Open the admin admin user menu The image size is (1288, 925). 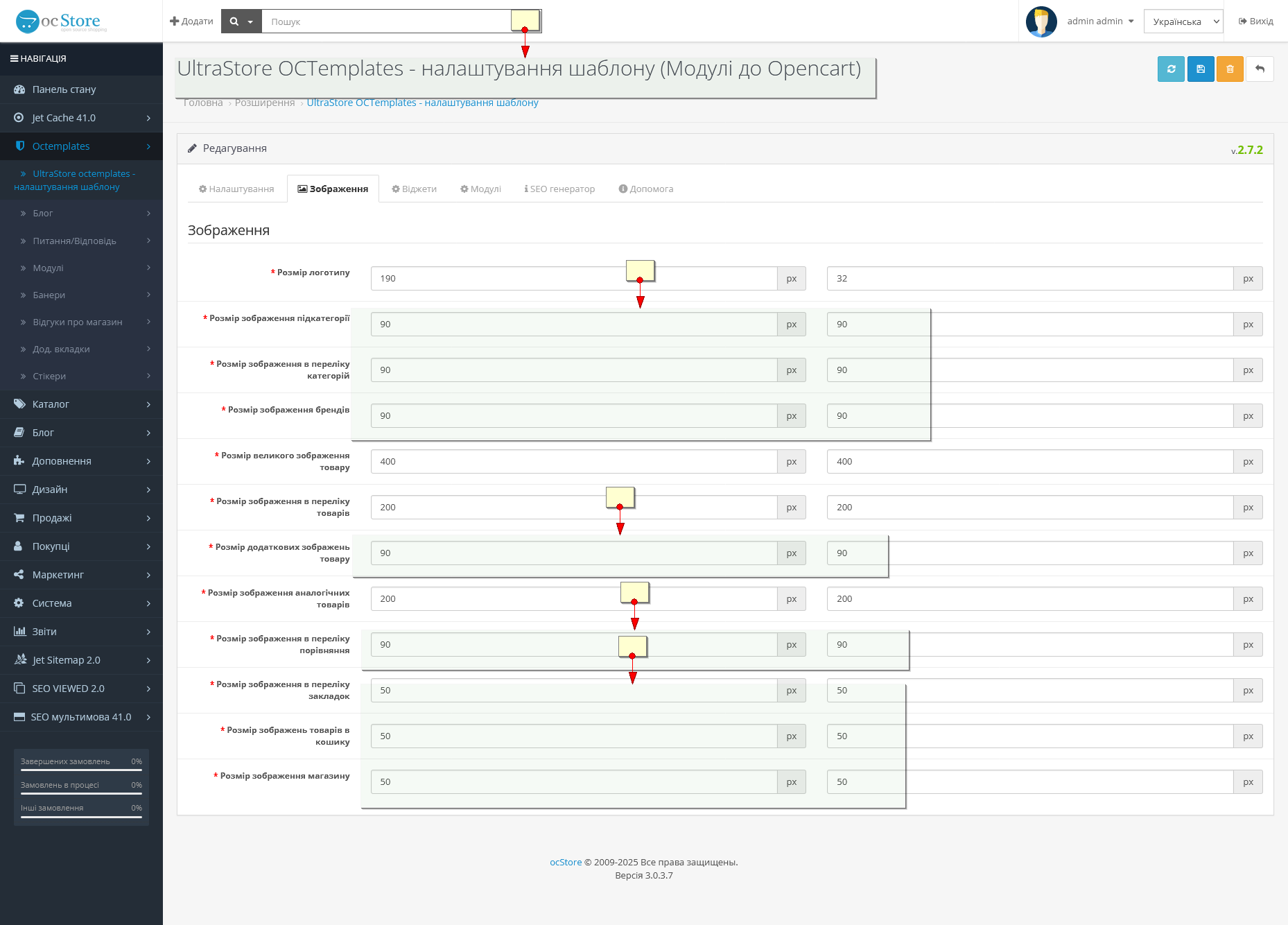[1100, 21]
